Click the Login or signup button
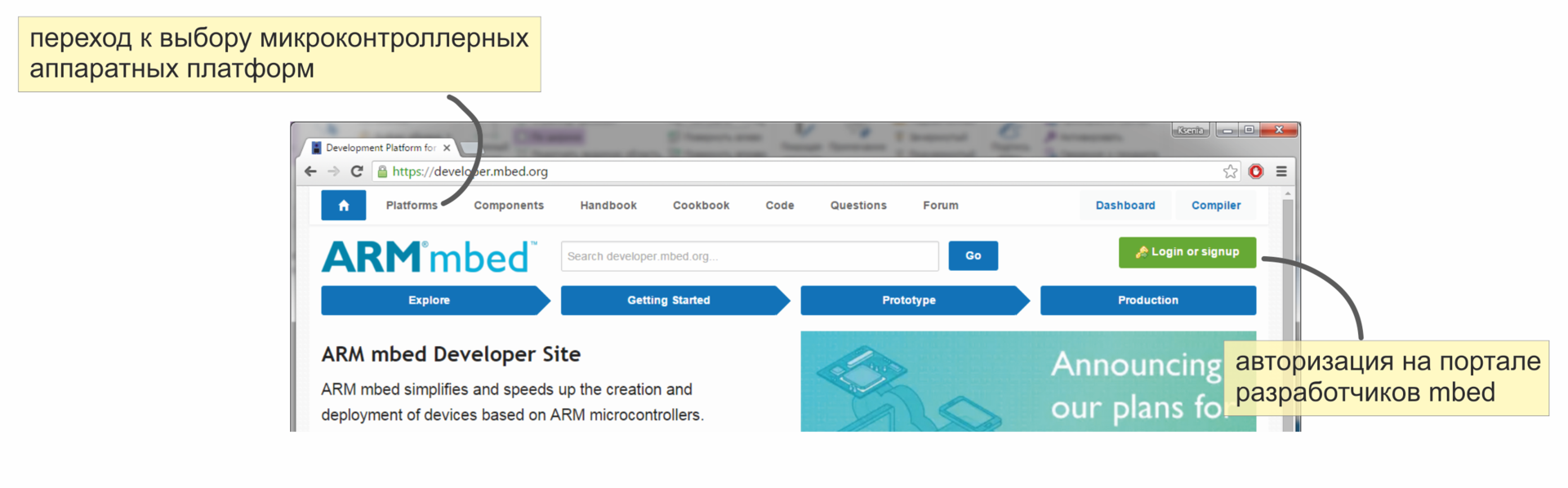The image size is (1568, 488). coord(1187,252)
